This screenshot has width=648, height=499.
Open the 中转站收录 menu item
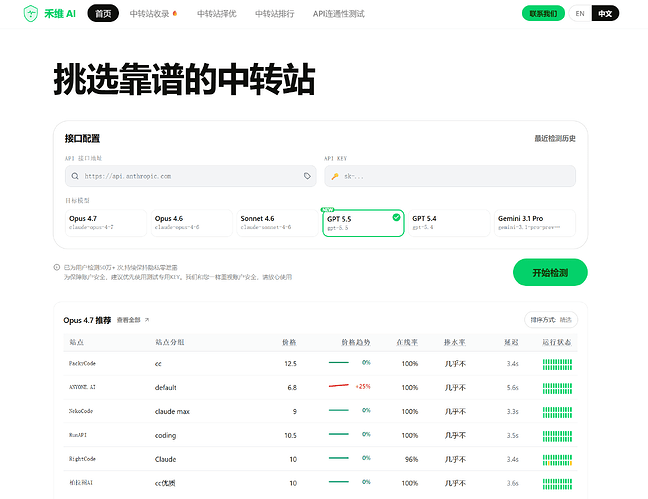[150, 14]
